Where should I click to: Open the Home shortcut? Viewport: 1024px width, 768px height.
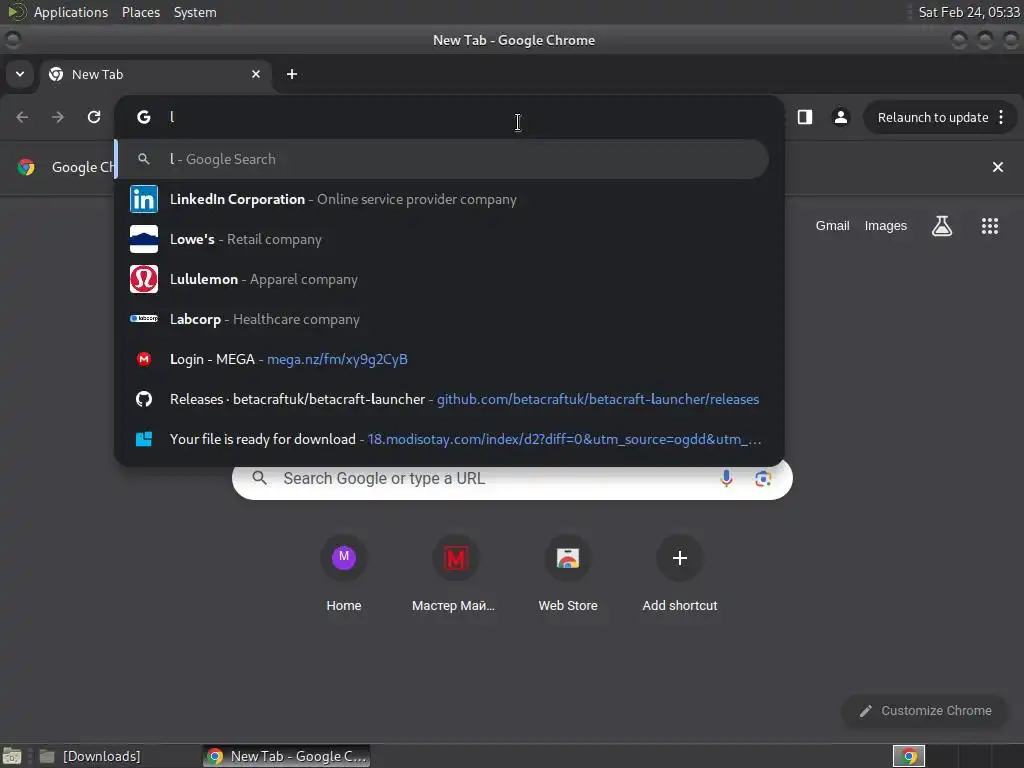coord(344,573)
